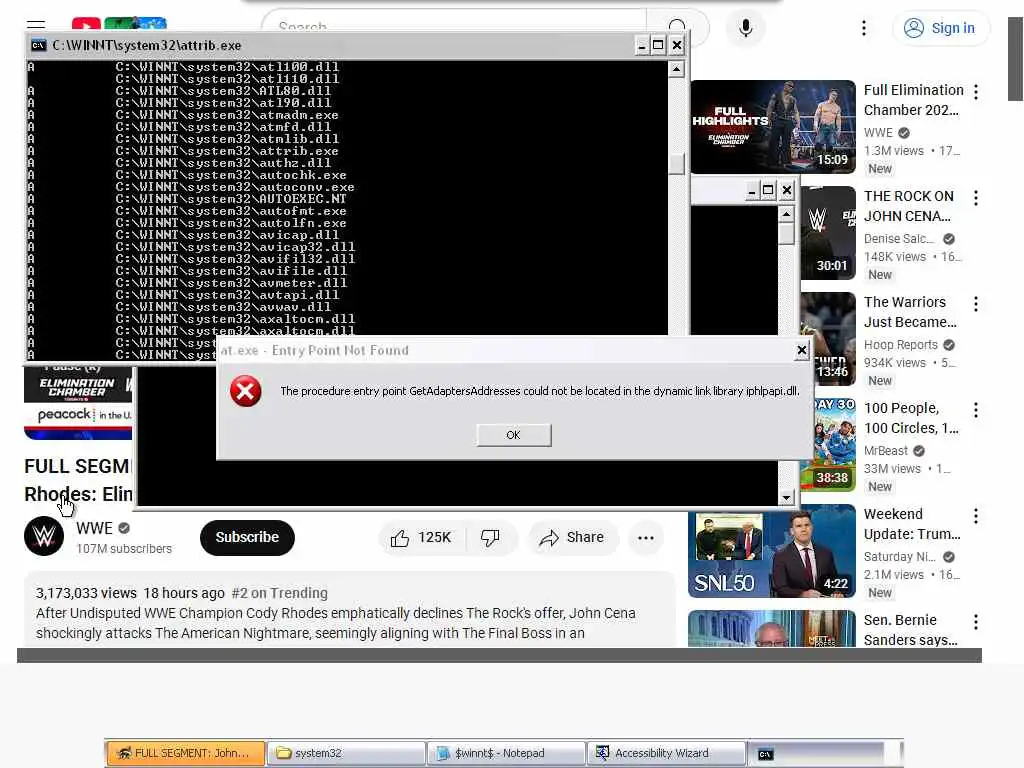The width and height of the screenshot is (1024, 768).
Task: Maximize the second console window
Action: 768,191
